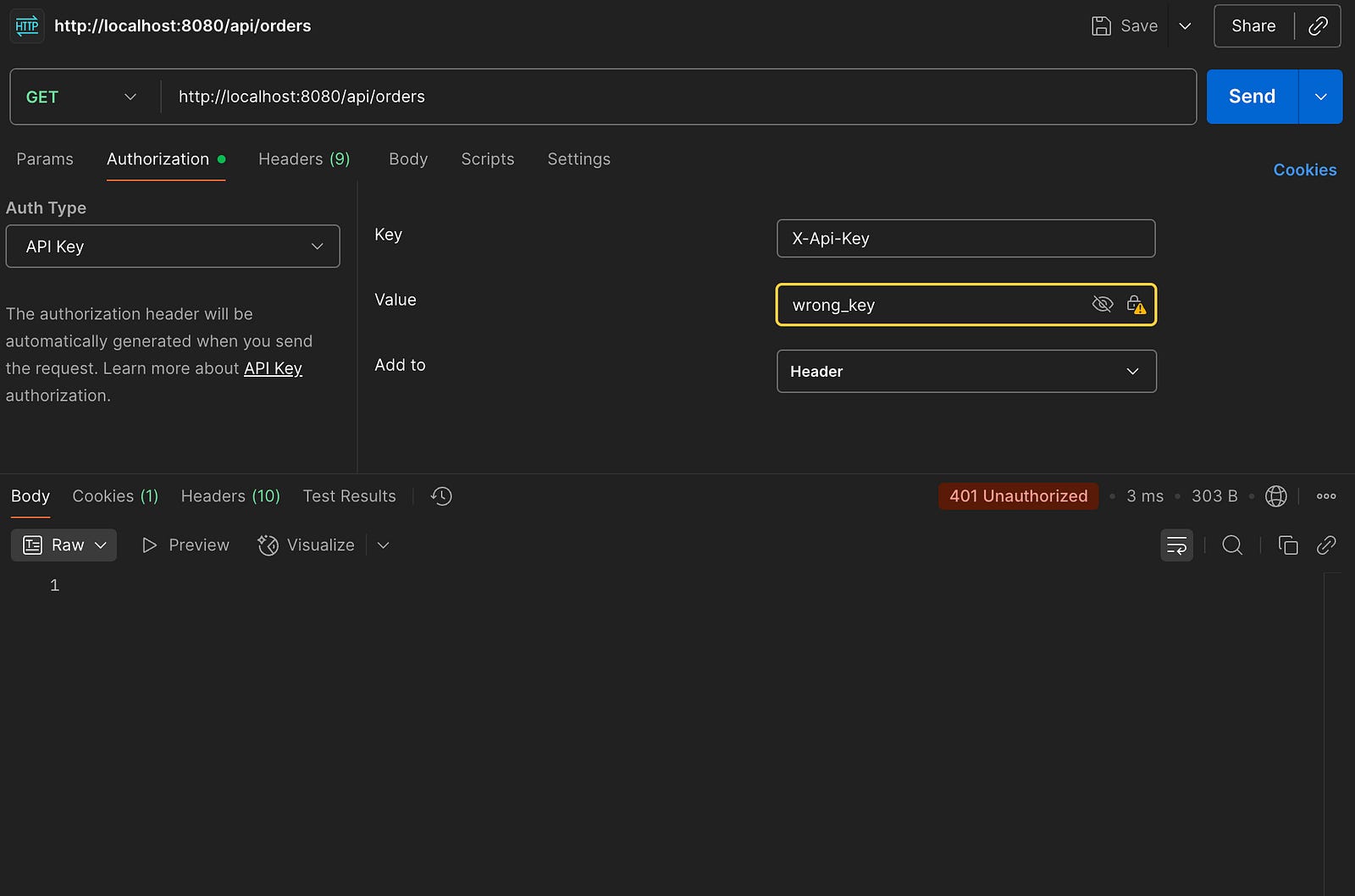Click the Visualize button
This screenshot has height=896, width=1355.
pyautogui.click(x=306, y=545)
